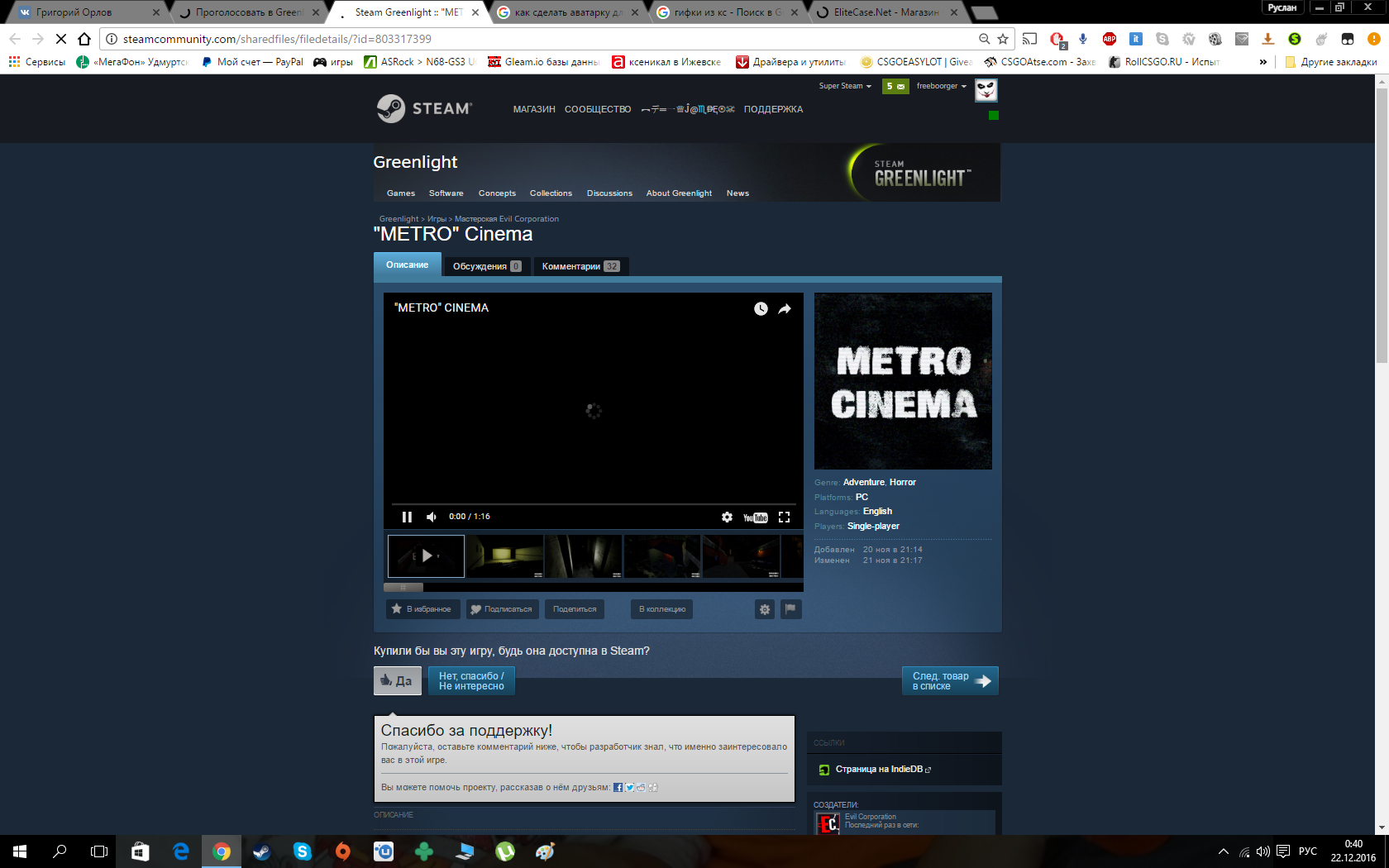Image resolution: width=1389 pixels, height=868 pixels.
Task: Click the download arrow extension icon
Action: click(1267, 39)
